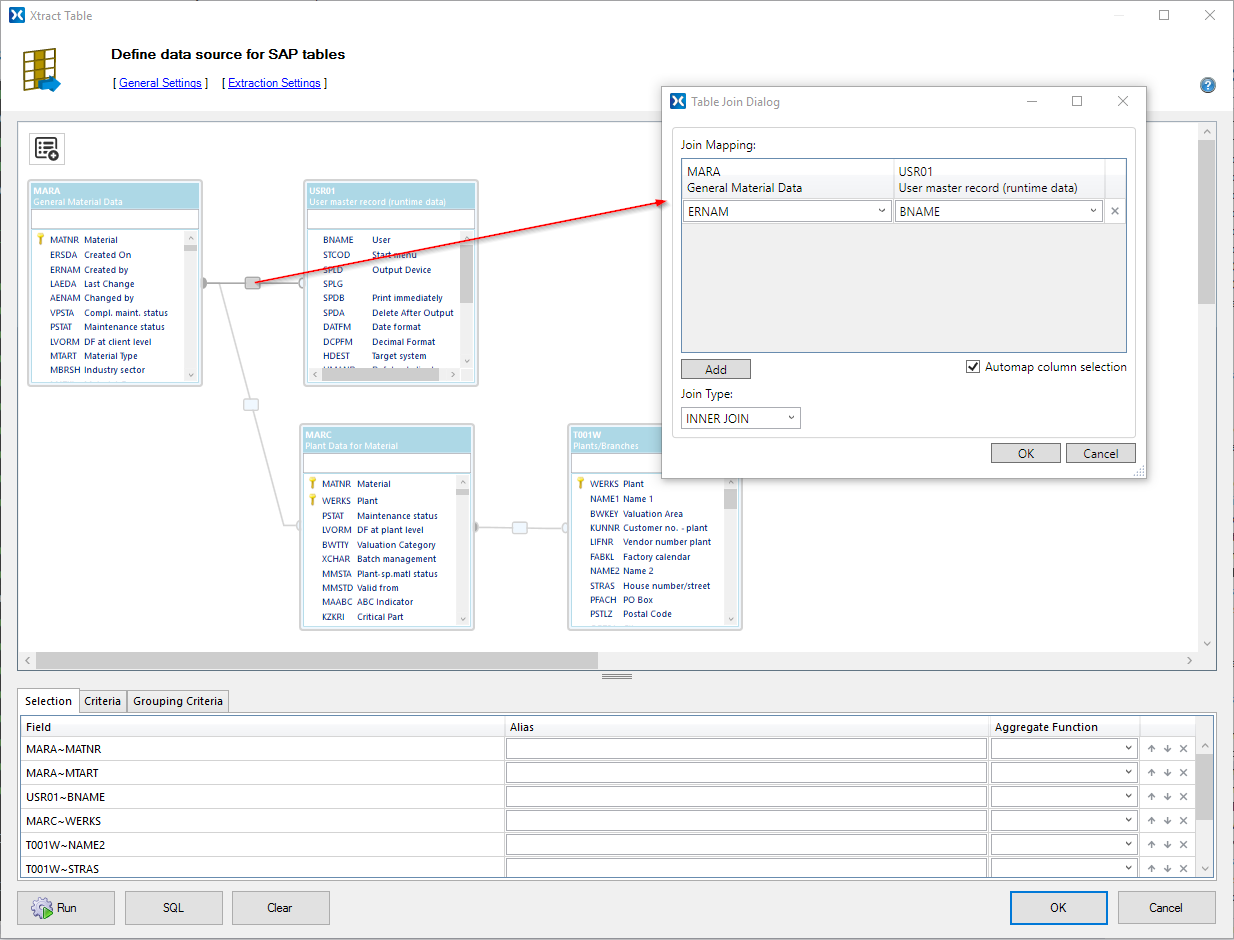Open the Join Type dropdown
The height and width of the screenshot is (940, 1234).
tap(741, 418)
